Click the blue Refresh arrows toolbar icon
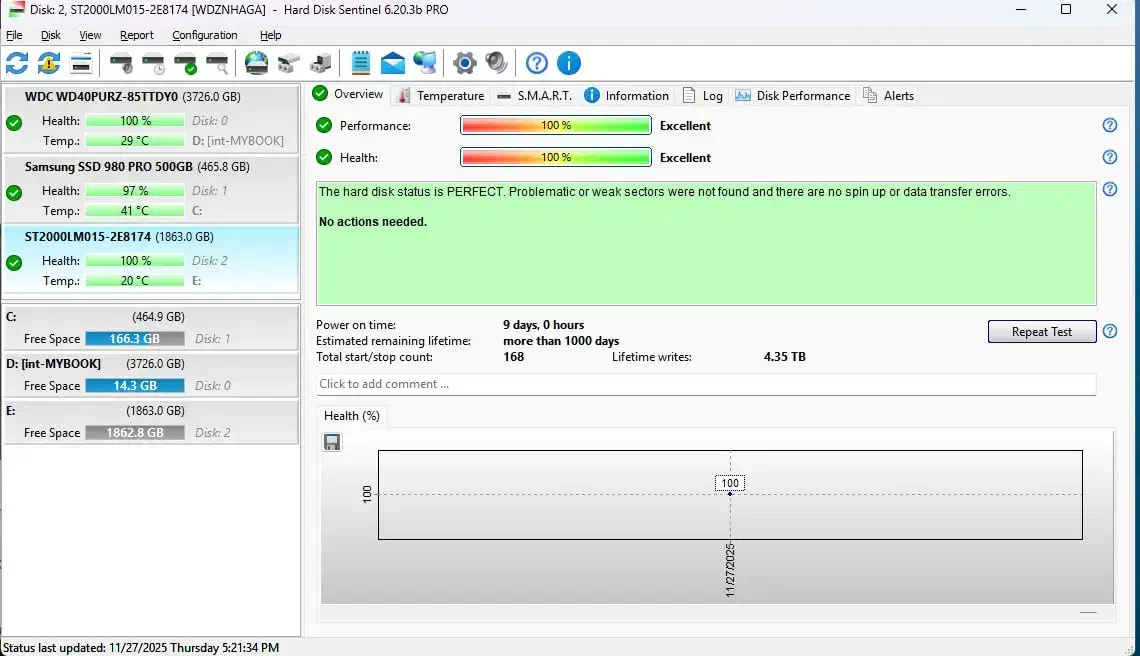The image size is (1140, 656). coord(17,64)
